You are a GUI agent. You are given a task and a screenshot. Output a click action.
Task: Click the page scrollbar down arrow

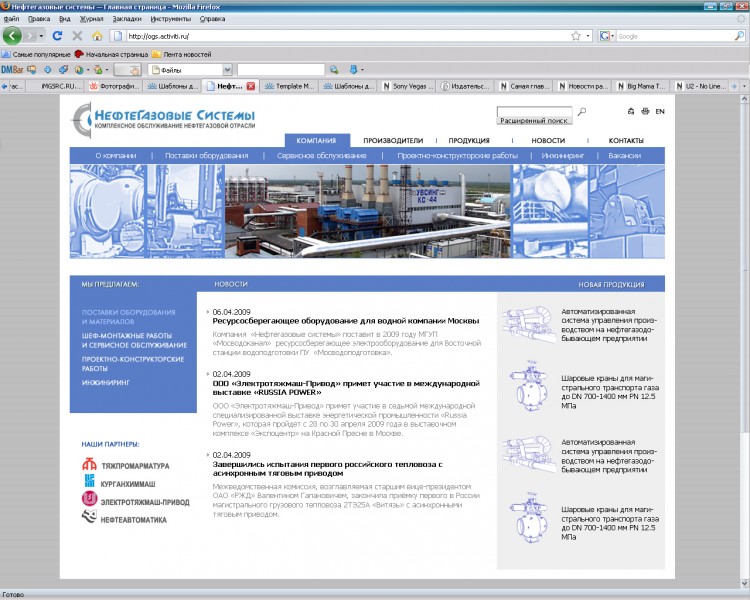[744, 583]
